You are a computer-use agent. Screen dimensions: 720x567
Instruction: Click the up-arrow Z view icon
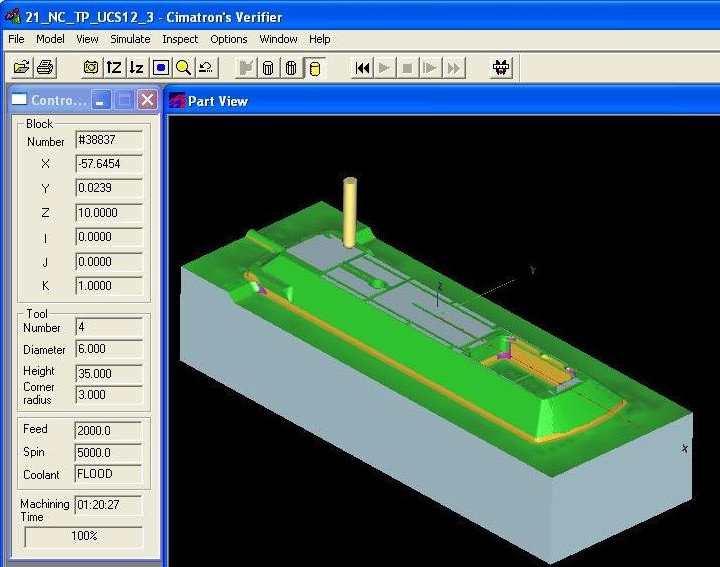pyautogui.click(x=114, y=67)
